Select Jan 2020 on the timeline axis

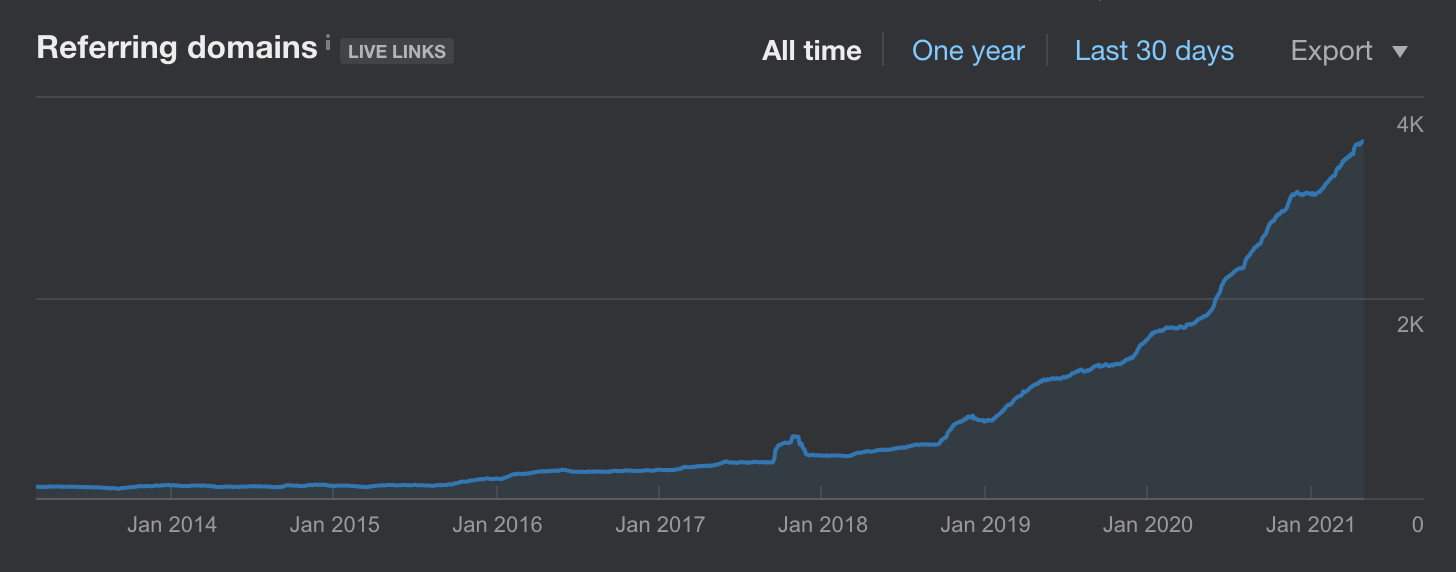[x=1147, y=525]
